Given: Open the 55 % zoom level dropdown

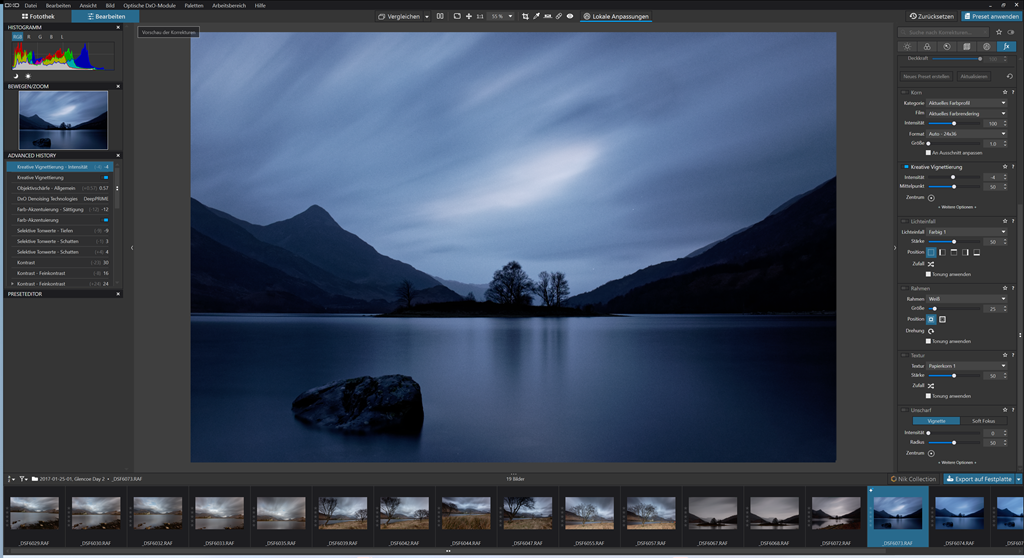Looking at the screenshot, I should pos(501,16).
